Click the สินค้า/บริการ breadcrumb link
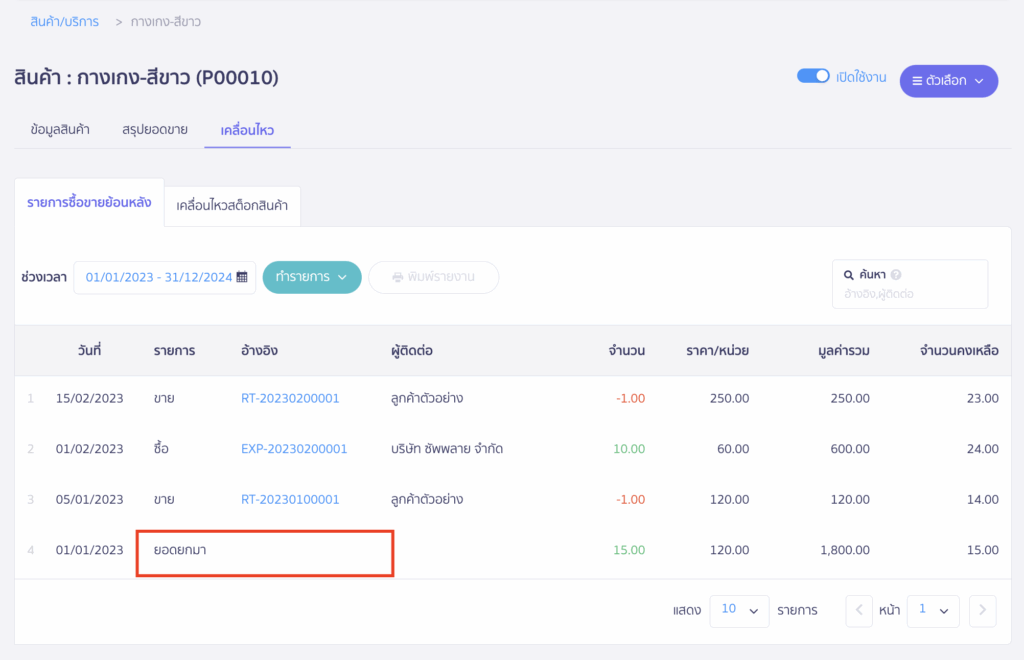The height and width of the screenshot is (660, 1024). click(x=65, y=21)
